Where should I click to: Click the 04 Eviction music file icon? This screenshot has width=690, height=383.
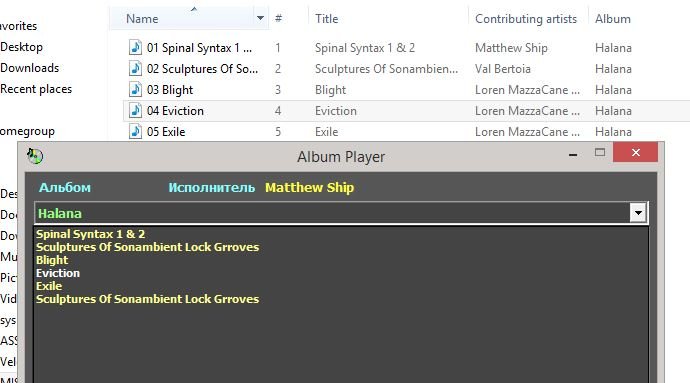pos(135,110)
